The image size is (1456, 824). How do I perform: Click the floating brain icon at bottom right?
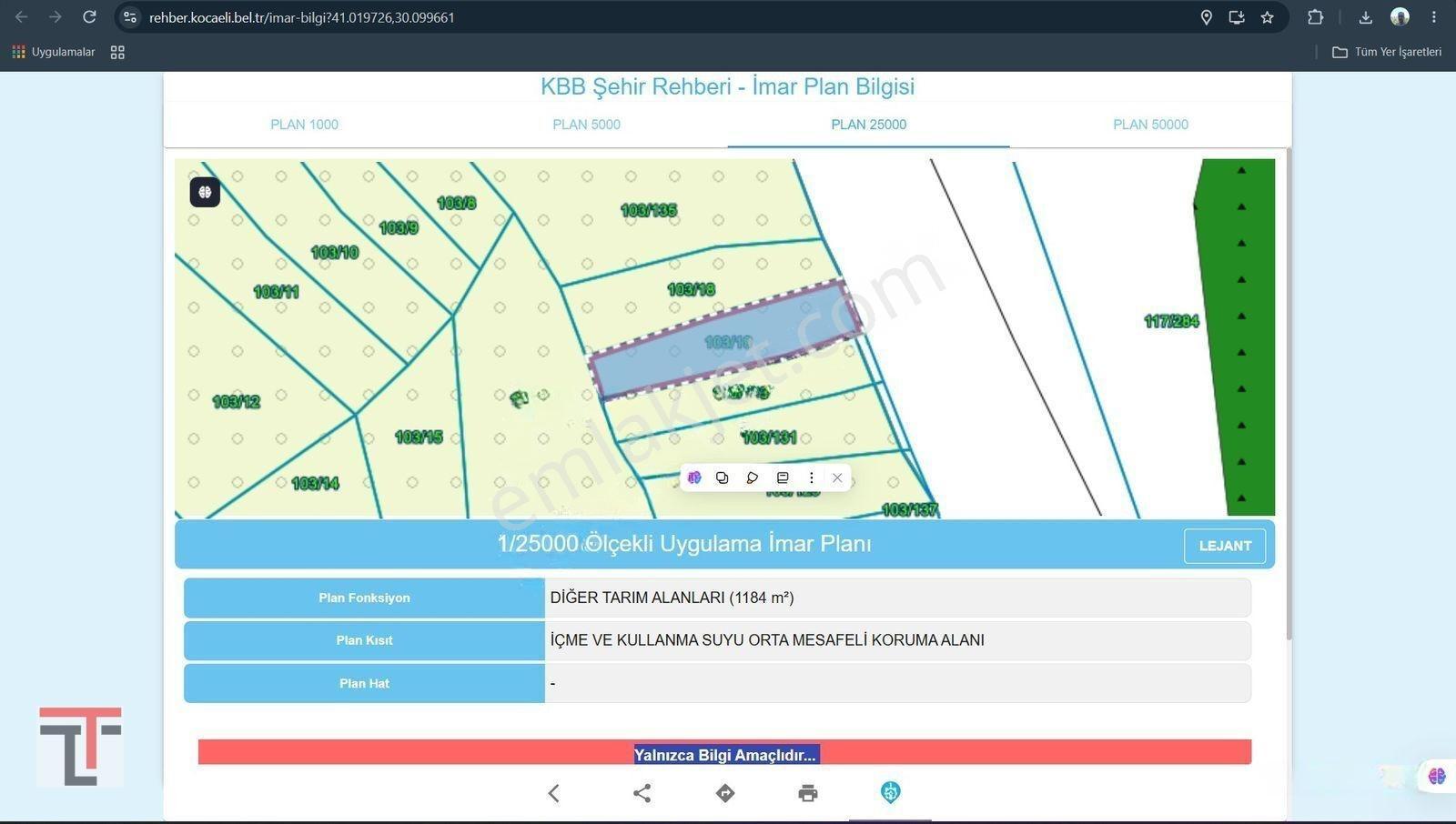(1437, 776)
